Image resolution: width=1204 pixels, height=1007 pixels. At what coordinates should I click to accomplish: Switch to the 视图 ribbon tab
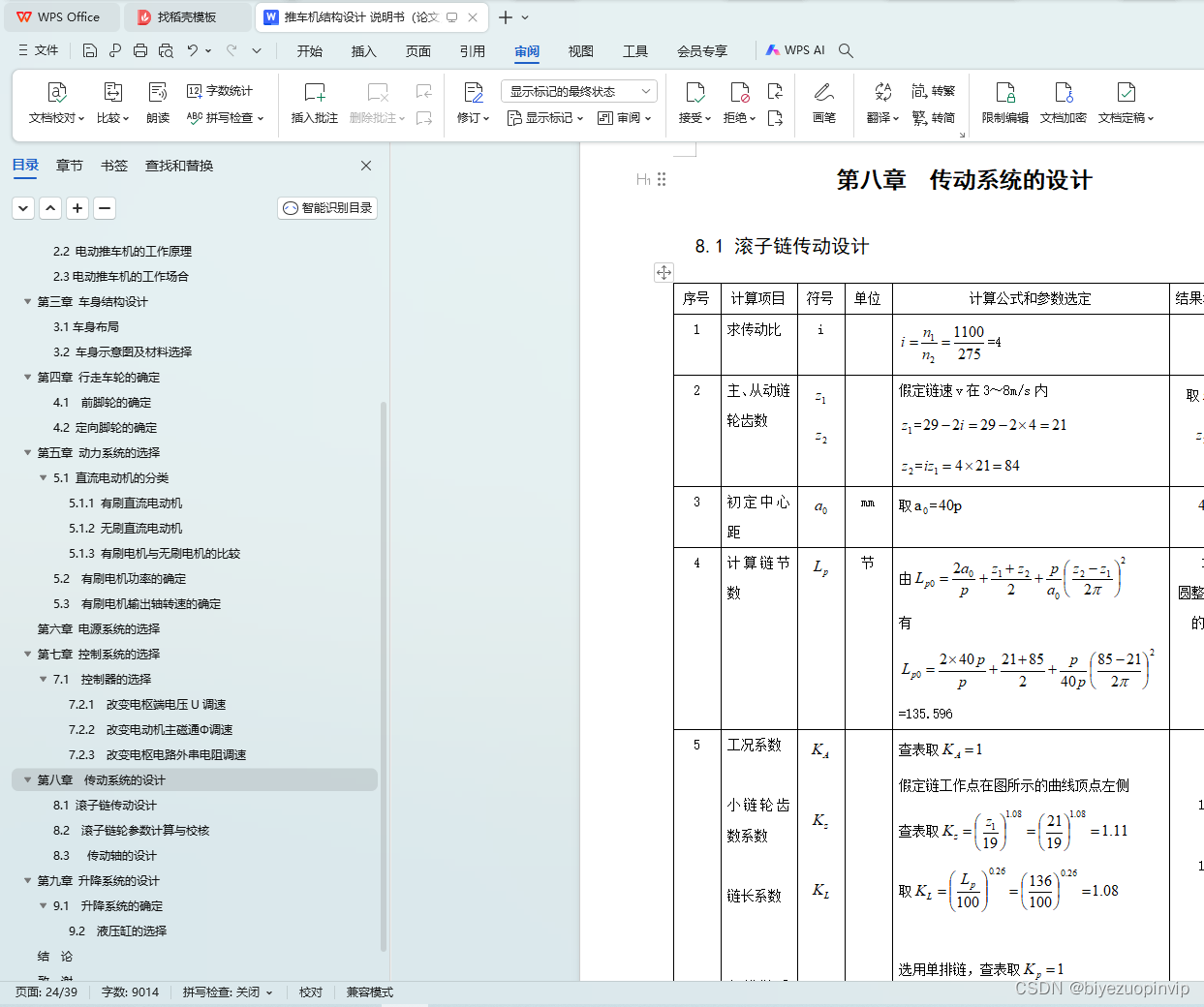(x=581, y=51)
